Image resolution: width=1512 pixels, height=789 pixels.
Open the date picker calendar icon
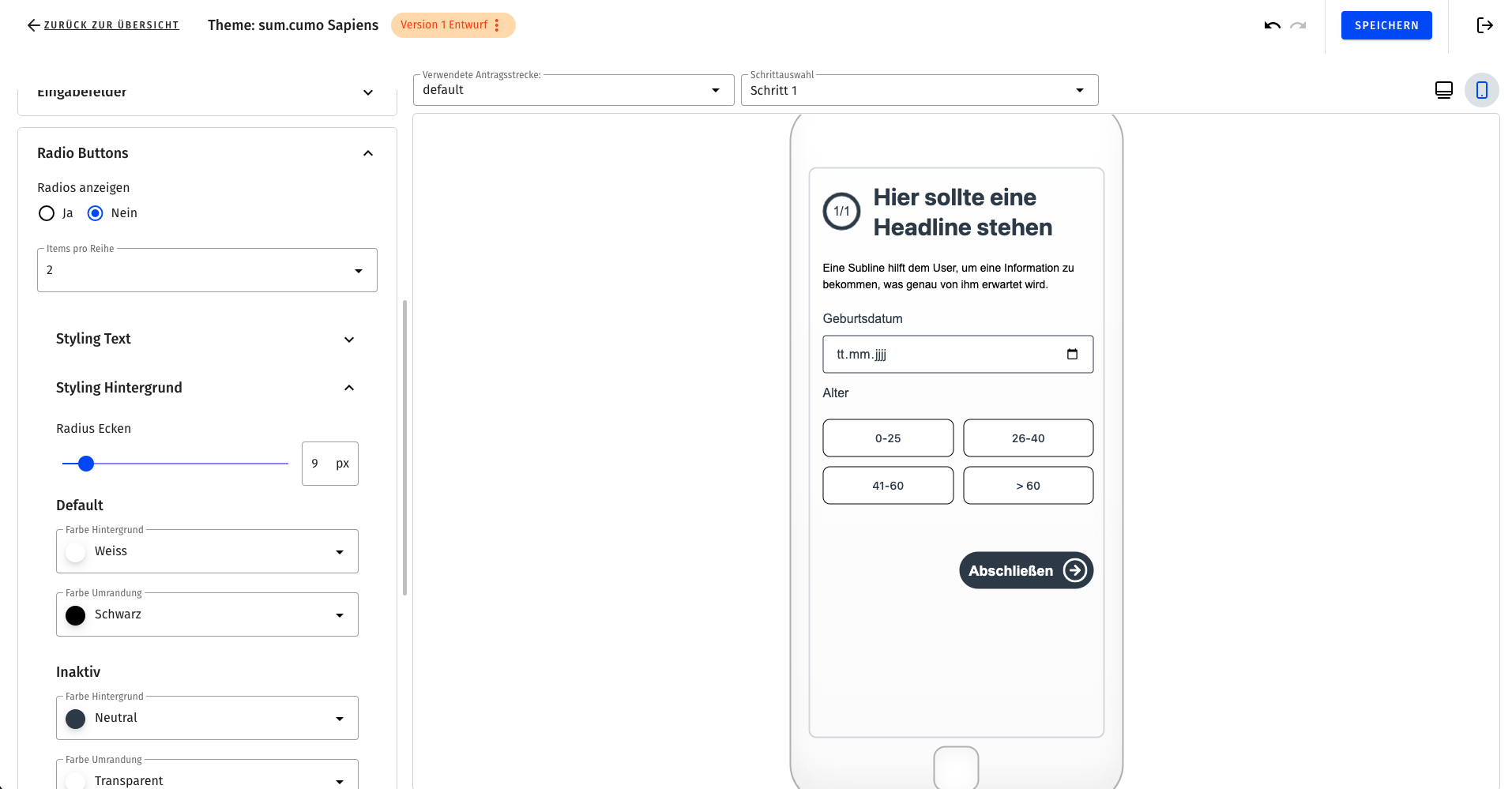(x=1072, y=354)
